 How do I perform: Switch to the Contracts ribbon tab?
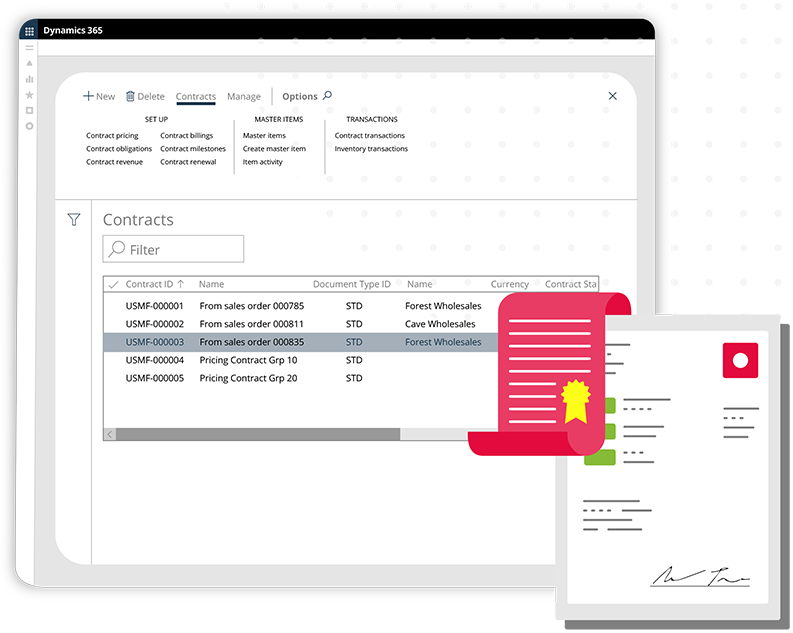coord(196,97)
